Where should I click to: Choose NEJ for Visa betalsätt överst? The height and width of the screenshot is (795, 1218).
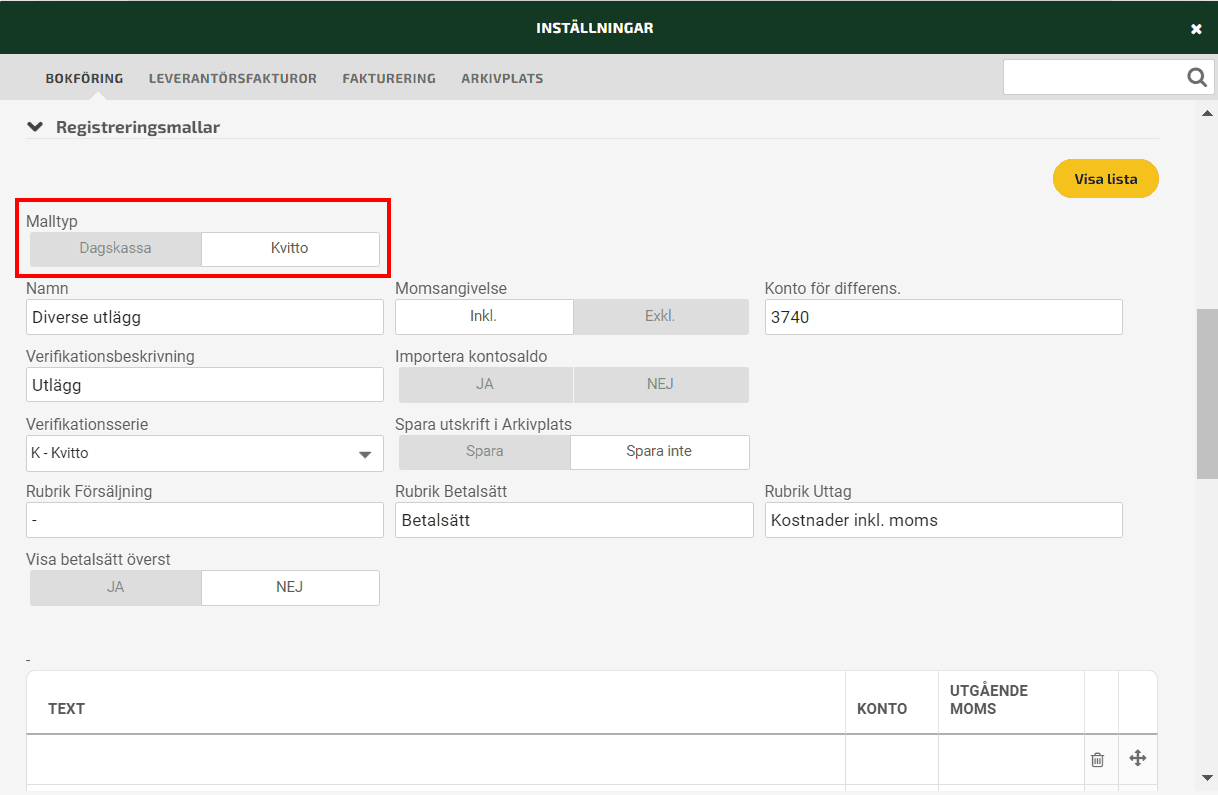pos(290,587)
